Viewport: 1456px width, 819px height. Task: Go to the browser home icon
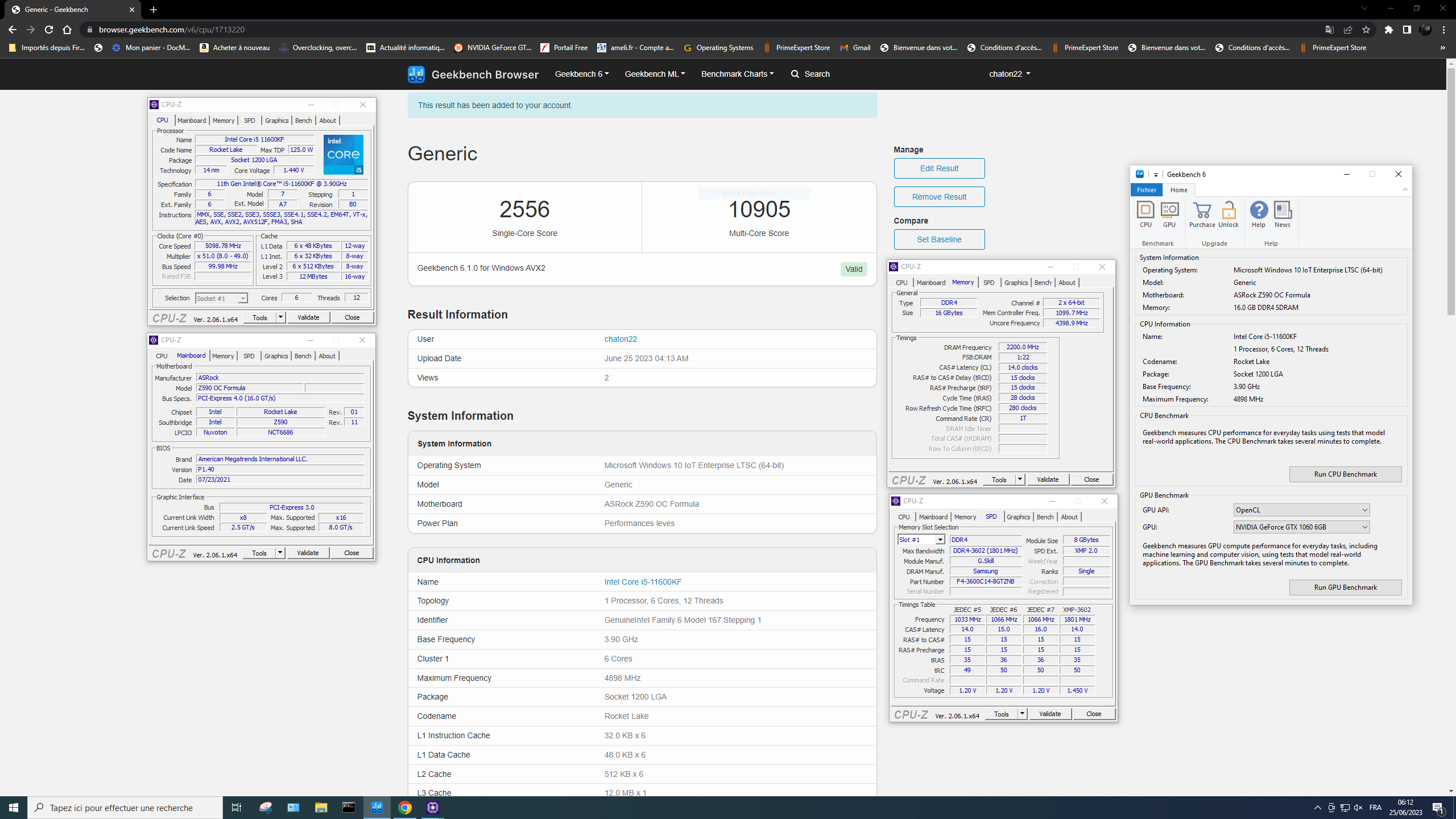click(67, 30)
